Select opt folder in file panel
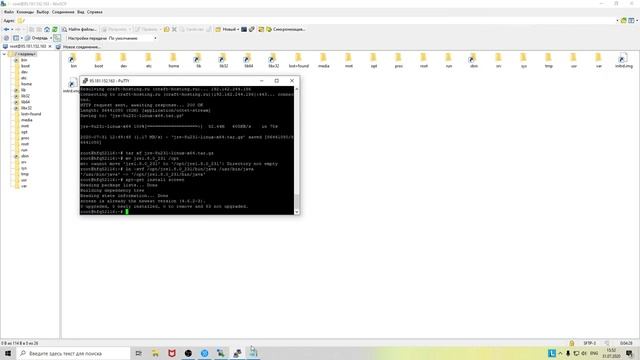The height and width of the screenshot is (360, 640). click(x=373, y=60)
